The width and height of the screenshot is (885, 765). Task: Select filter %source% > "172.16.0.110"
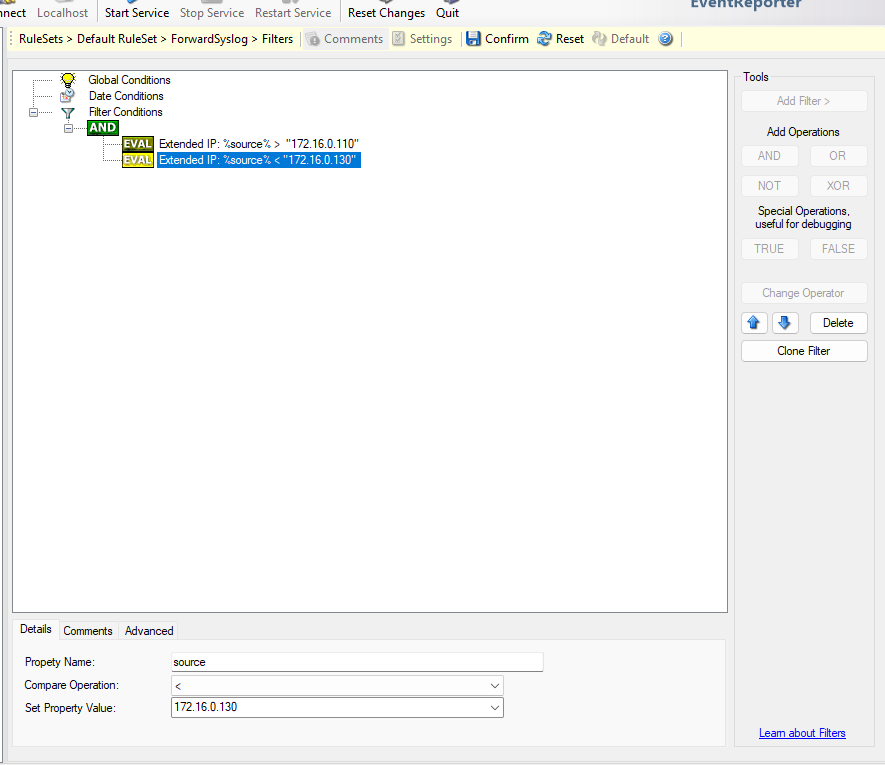(x=259, y=144)
